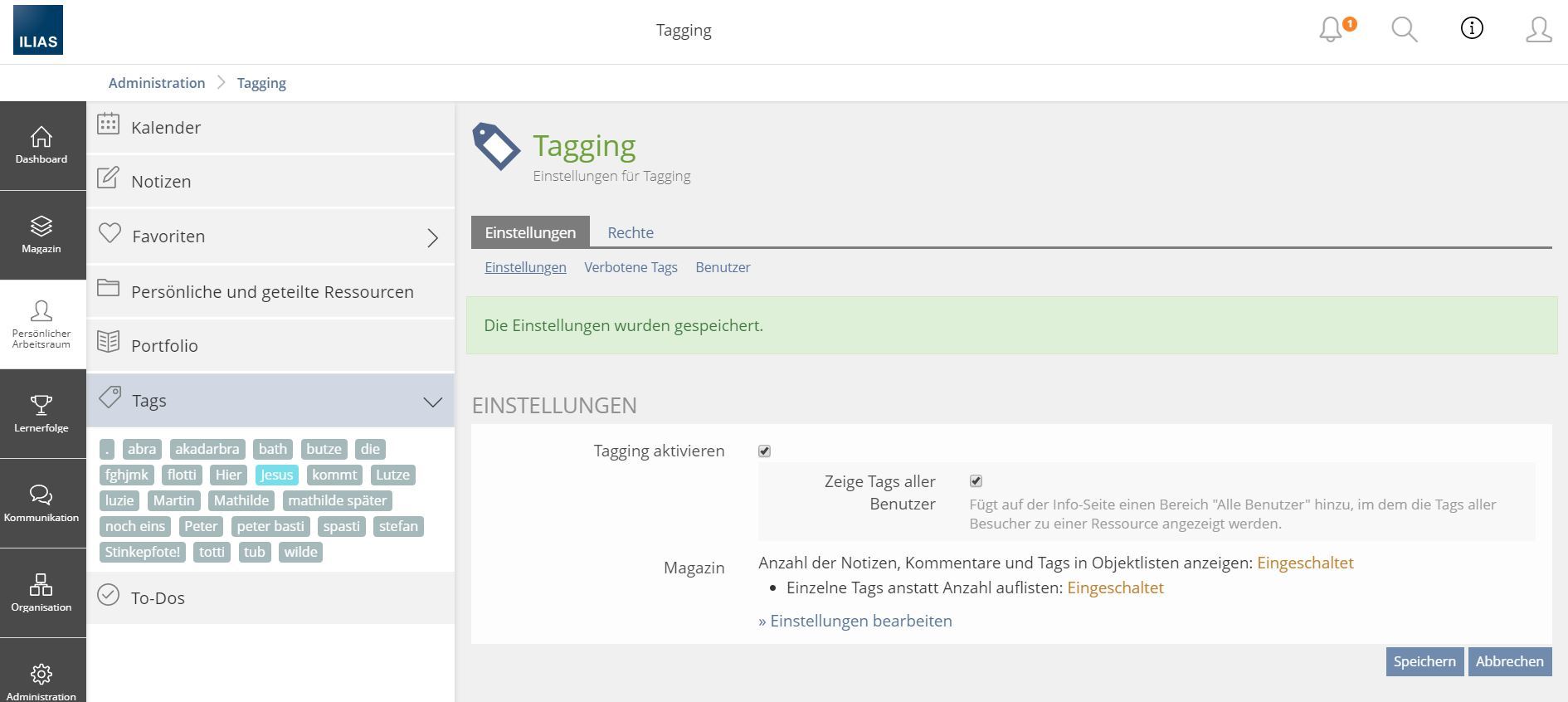Collapse the Tags section
Viewport: 1568px width, 702px height.
tap(432, 402)
